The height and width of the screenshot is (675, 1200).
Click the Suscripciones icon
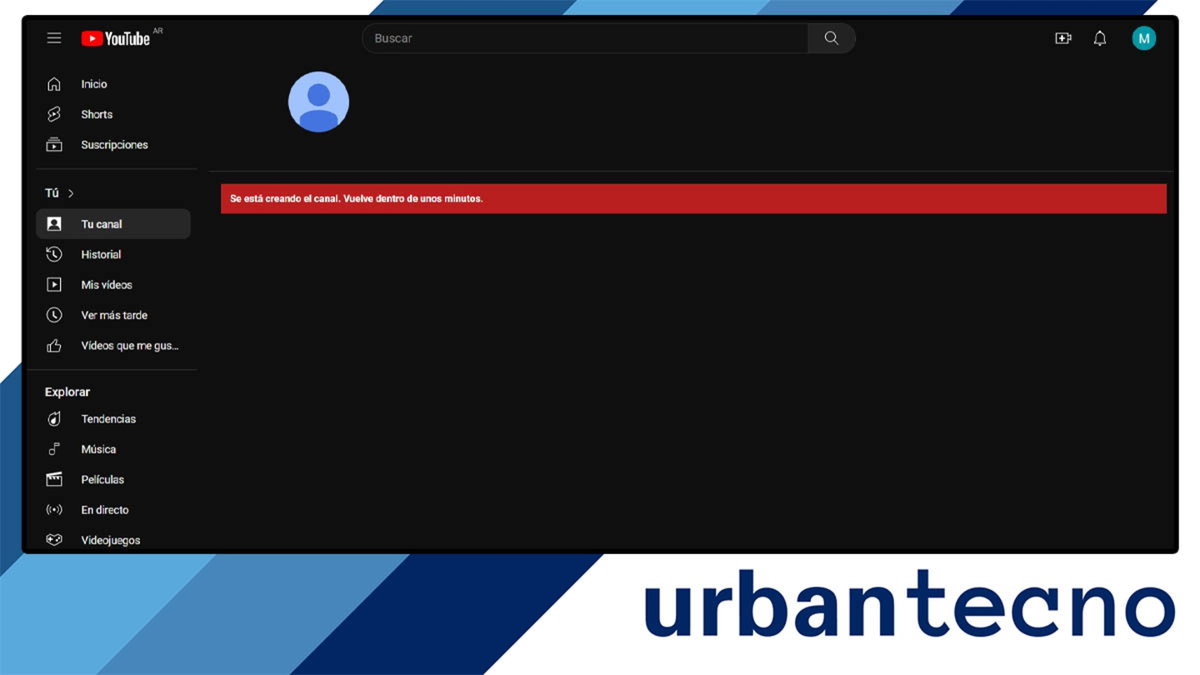[x=54, y=145]
